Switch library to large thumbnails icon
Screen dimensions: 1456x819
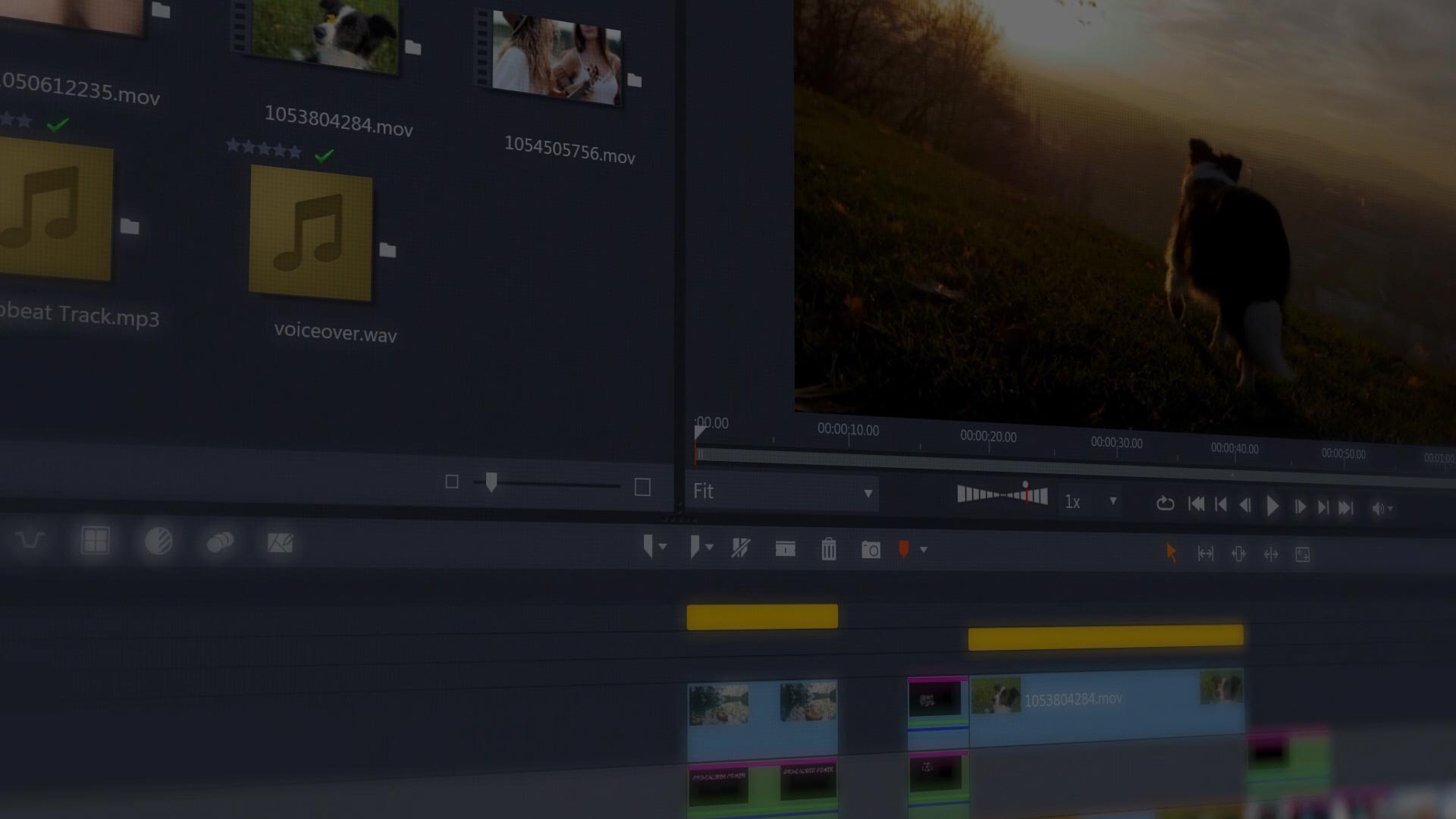642,487
